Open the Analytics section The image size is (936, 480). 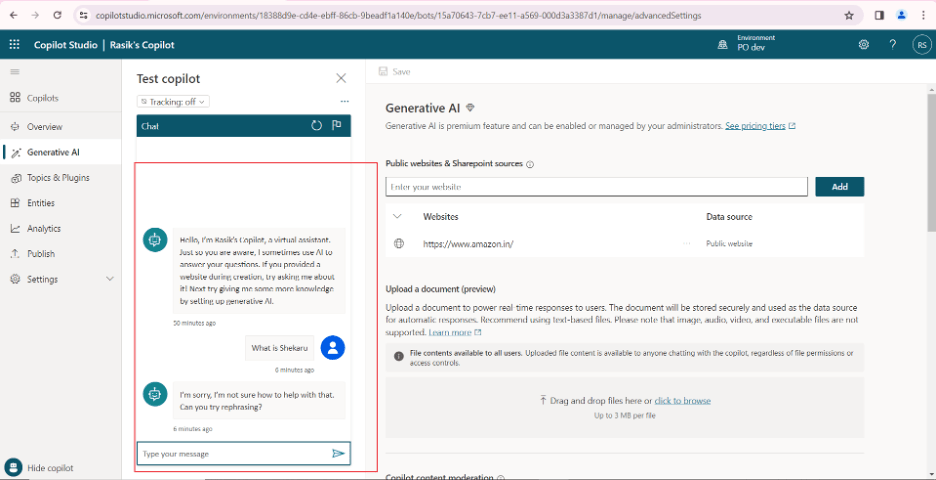point(43,229)
